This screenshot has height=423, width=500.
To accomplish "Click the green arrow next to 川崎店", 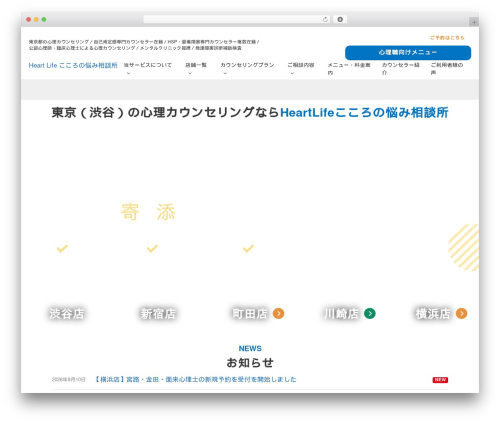I will point(370,313).
